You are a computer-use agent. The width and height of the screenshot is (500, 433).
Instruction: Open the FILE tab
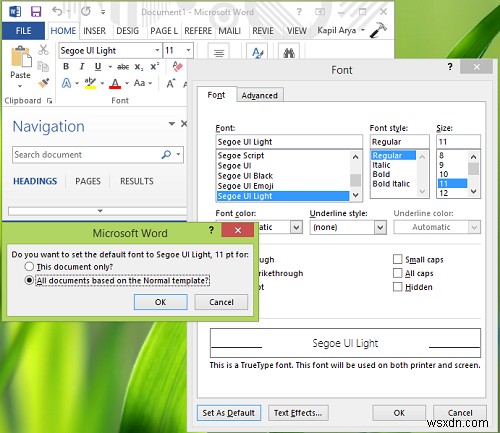pos(23,31)
